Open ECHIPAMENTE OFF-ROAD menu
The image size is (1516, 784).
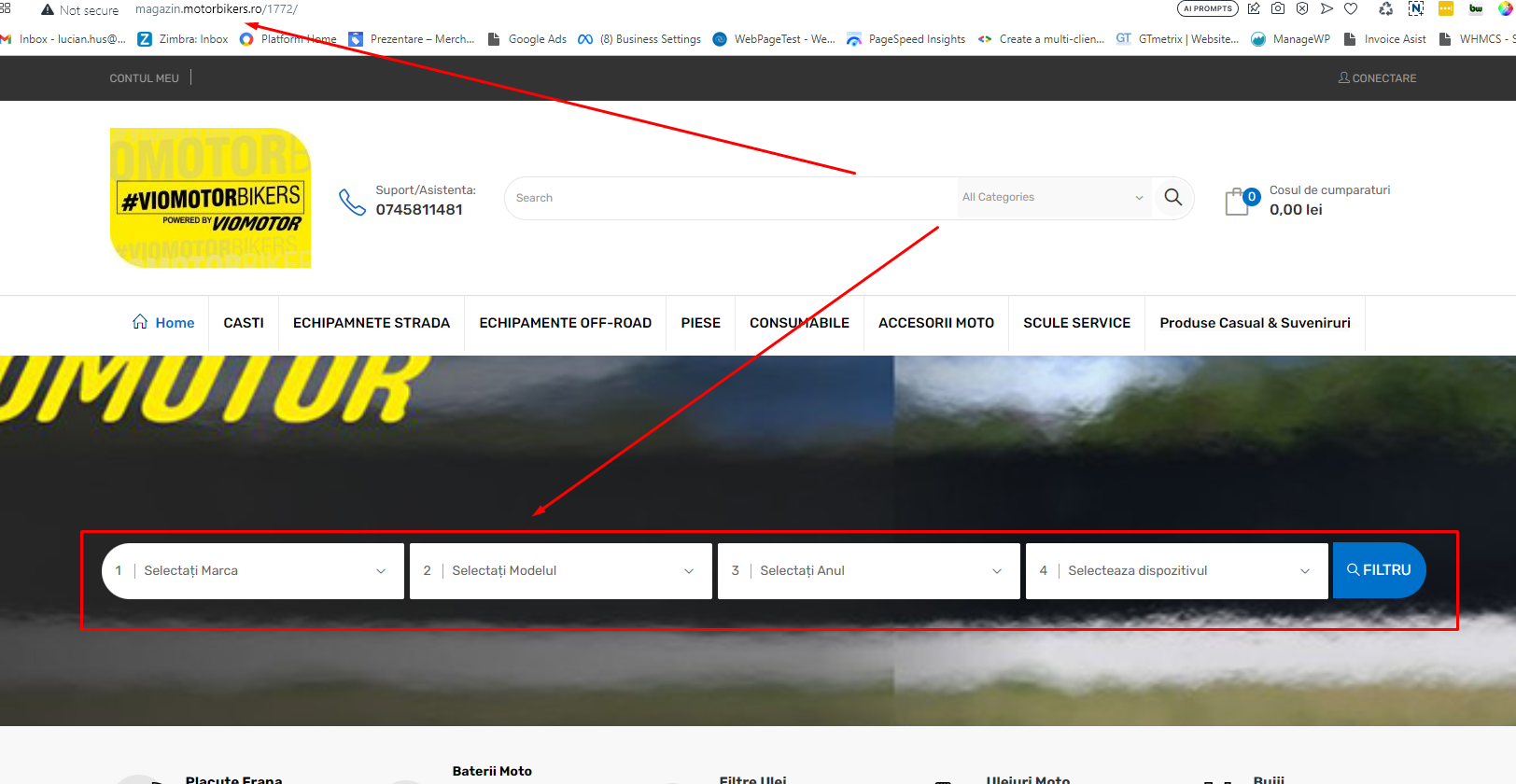[x=566, y=323]
